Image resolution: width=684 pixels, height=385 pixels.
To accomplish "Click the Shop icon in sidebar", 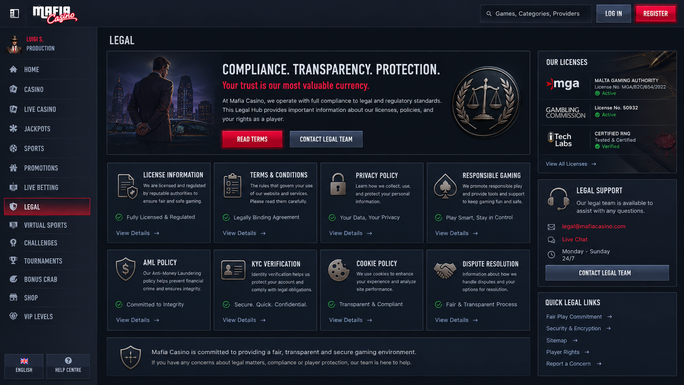I will tap(14, 297).
